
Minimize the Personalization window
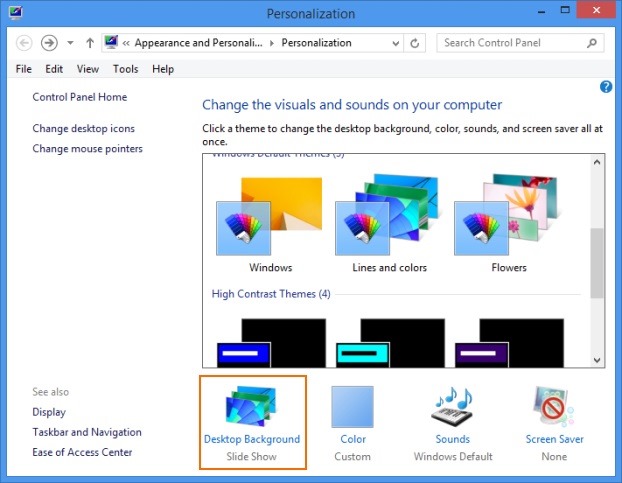541,12
